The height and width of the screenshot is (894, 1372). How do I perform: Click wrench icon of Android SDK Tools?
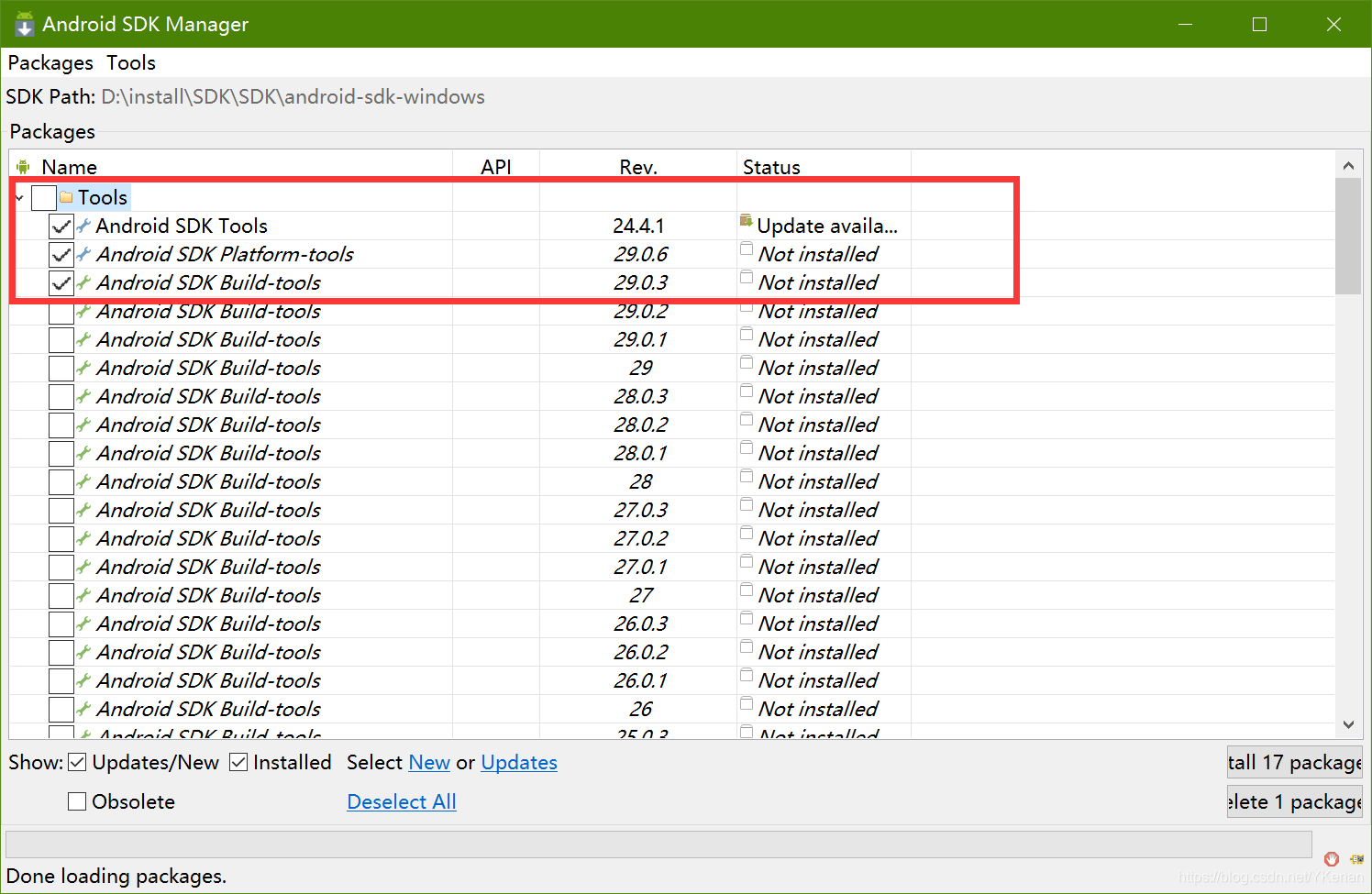(83, 226)
